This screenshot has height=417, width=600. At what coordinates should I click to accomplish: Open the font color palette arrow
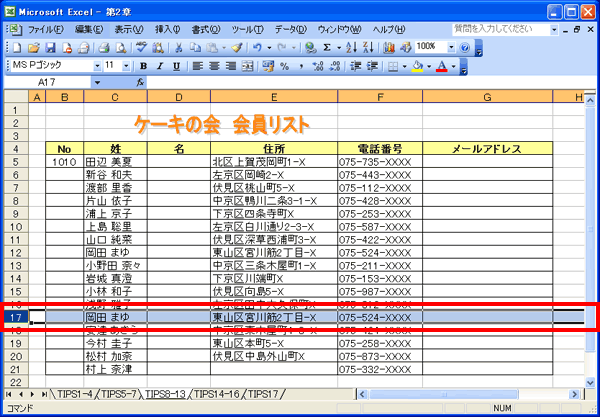click(454, 67)
